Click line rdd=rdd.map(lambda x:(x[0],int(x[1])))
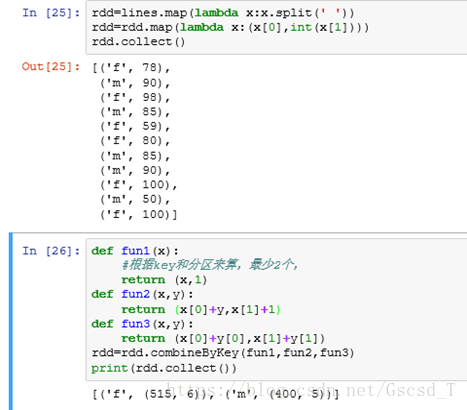The width and height of the screenshot is (467, 410). (230, 27)
